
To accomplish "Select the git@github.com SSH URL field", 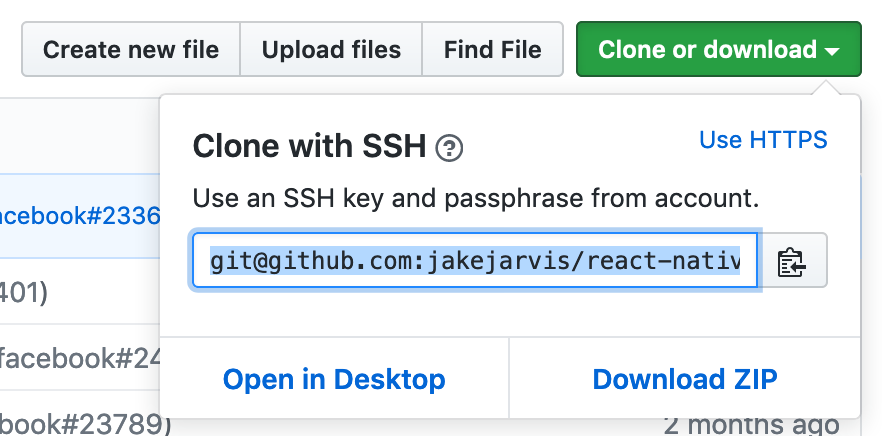I will click(x=475, y=261).
